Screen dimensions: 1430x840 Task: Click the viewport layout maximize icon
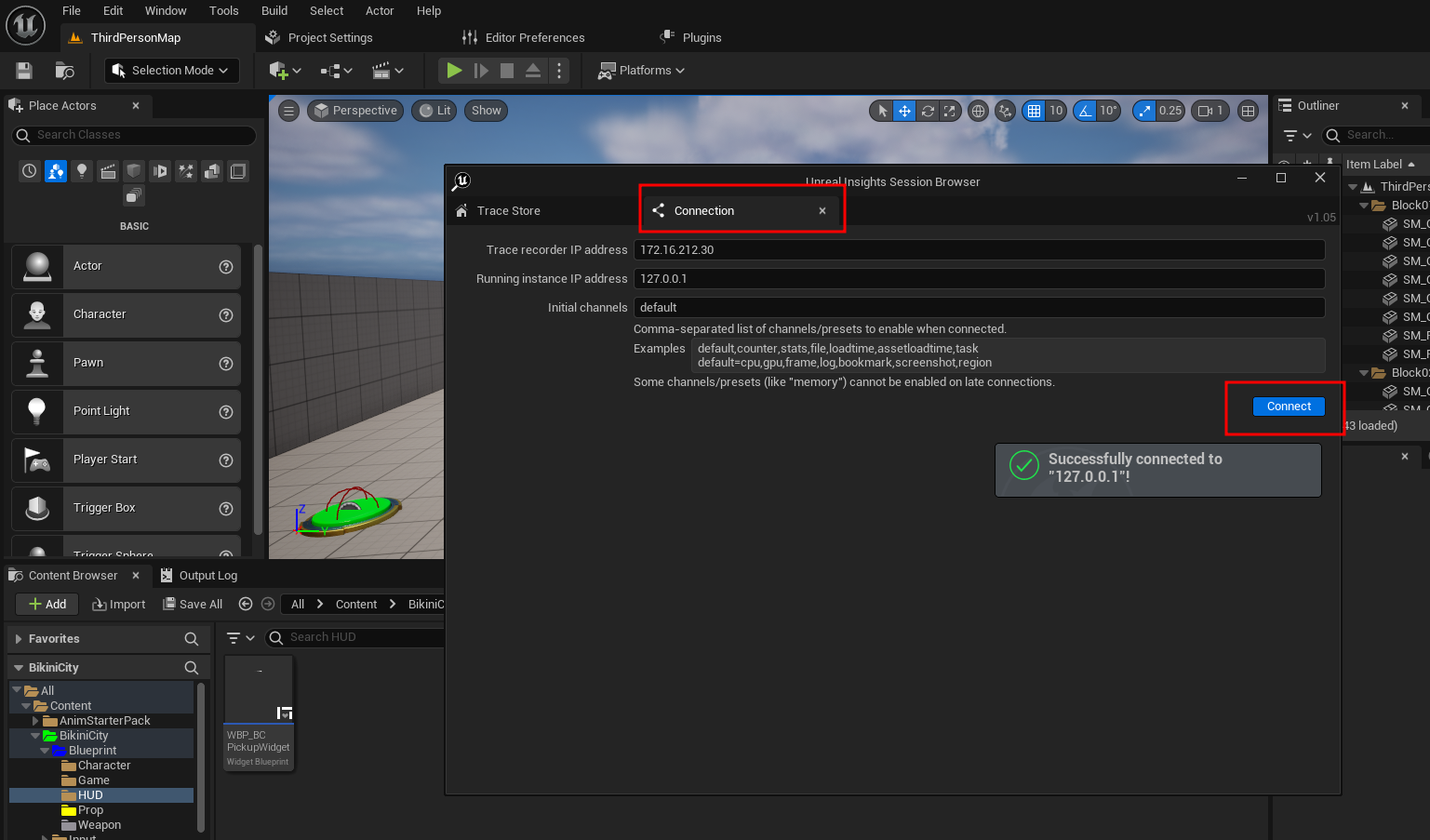(x=1249, y=111)
